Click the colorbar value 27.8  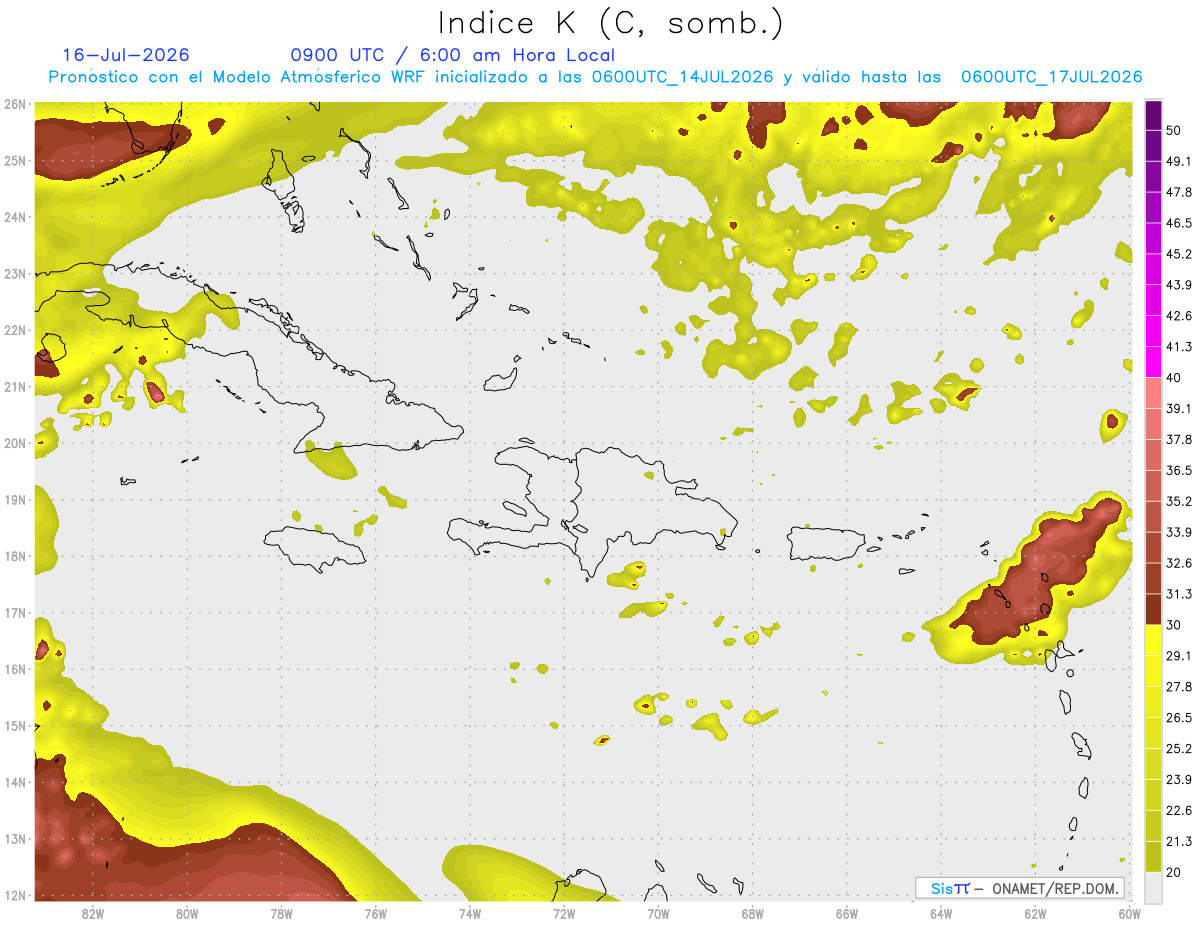pyautogui.click(x=1180, y=687)
